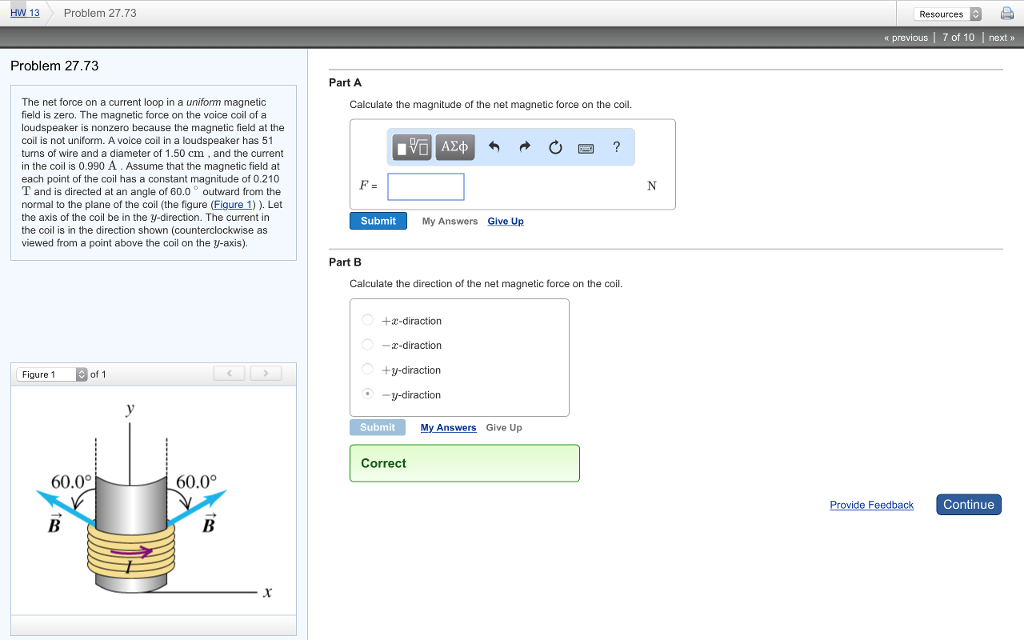The height and width of the screenshot is (640, 1024).
Task: Click the Part B Submit button
Action: point(377,427)
